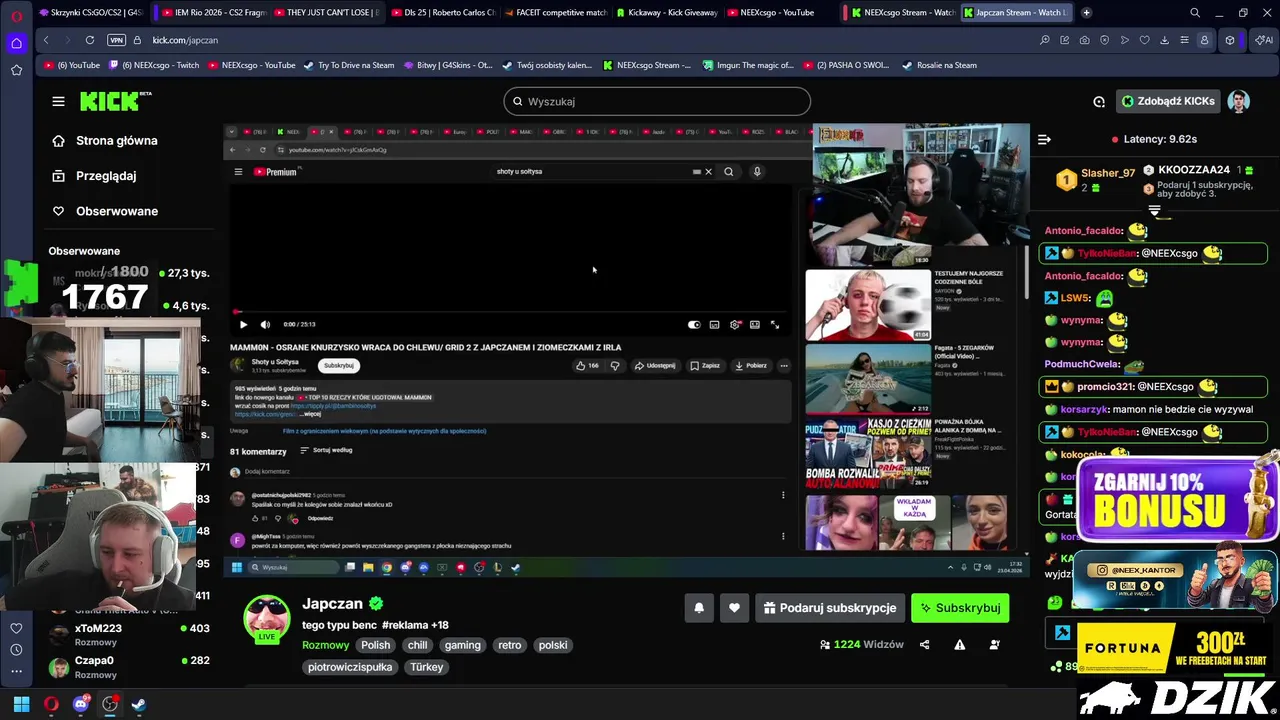This screenshot has height=720, width=1280.
Task: Open the heart icon in Opera sidebar
Action: pos(16,628)
